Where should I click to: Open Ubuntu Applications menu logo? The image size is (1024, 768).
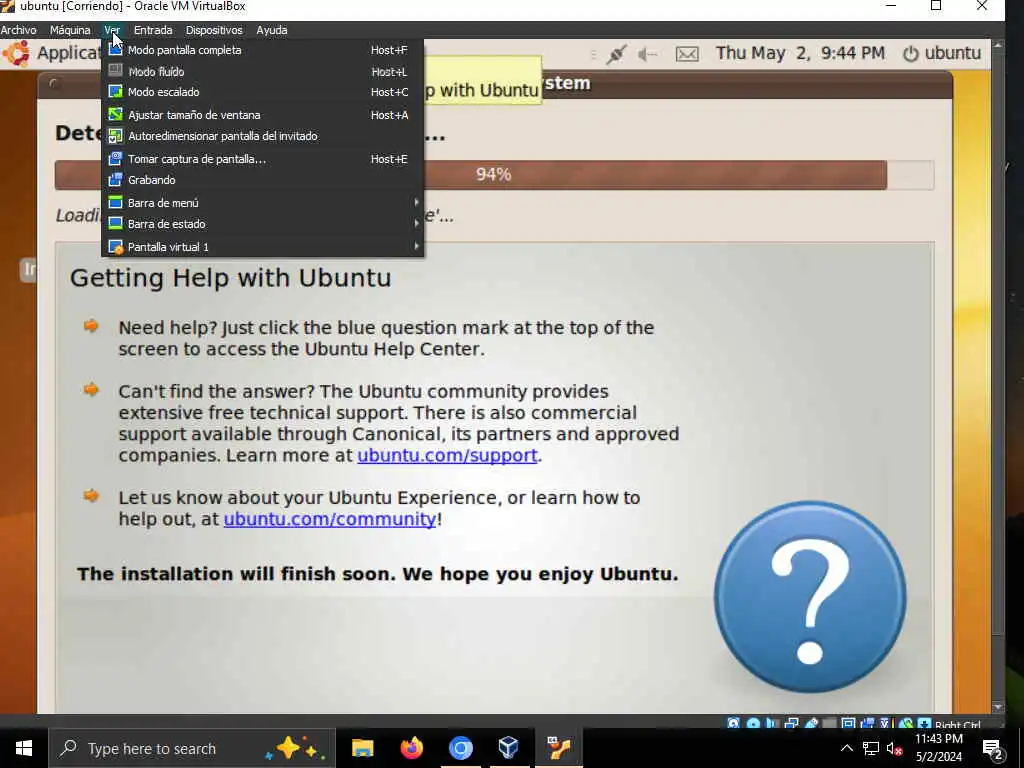point(16,54)
